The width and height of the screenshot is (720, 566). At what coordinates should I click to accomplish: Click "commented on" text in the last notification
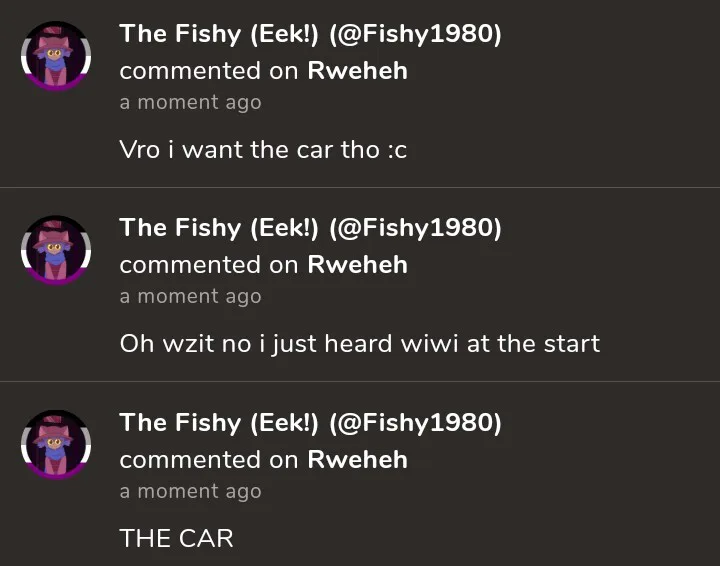209,460
